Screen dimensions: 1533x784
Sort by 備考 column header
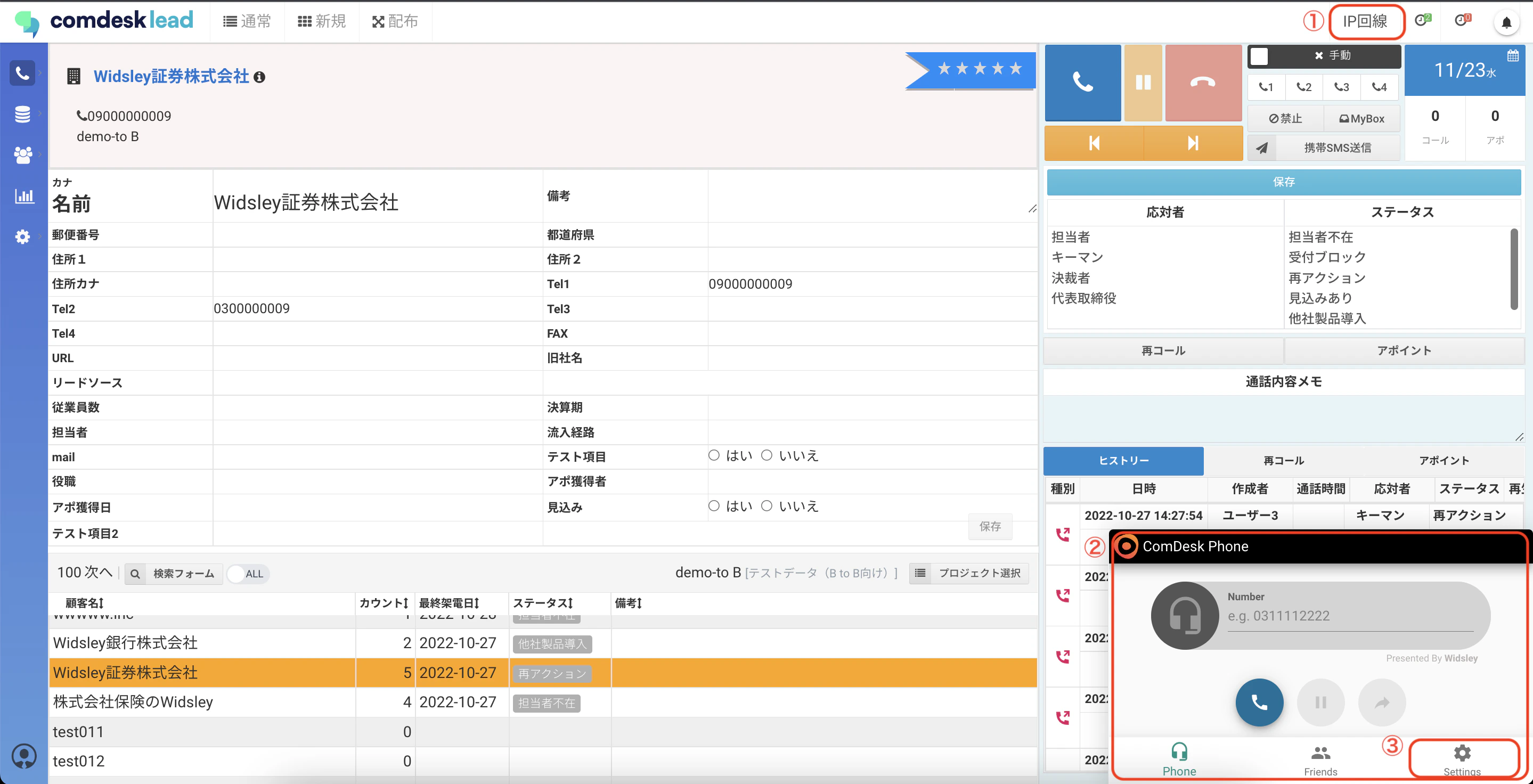tap(629, 603)
